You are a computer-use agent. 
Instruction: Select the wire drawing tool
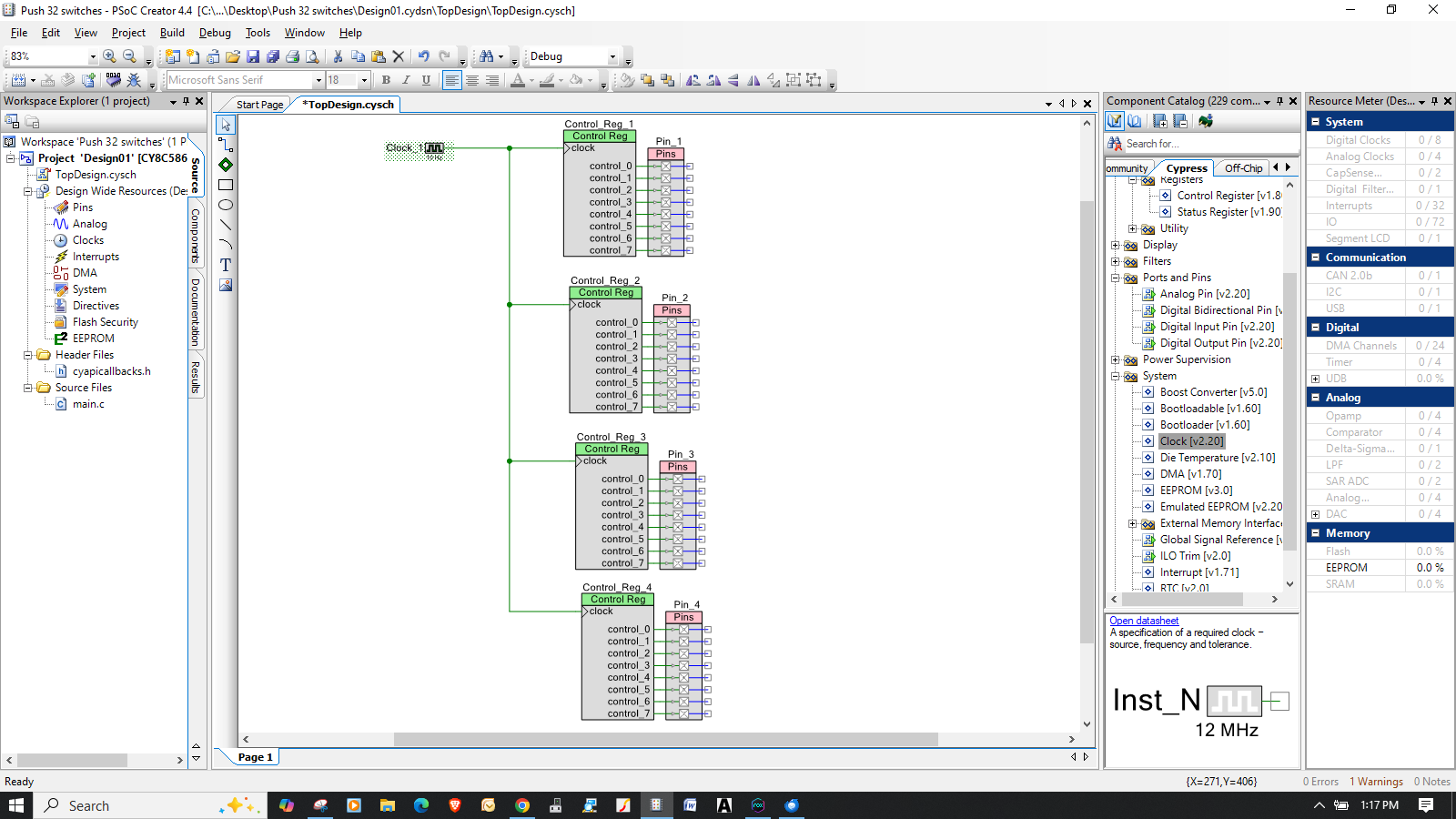coord(226,145)
